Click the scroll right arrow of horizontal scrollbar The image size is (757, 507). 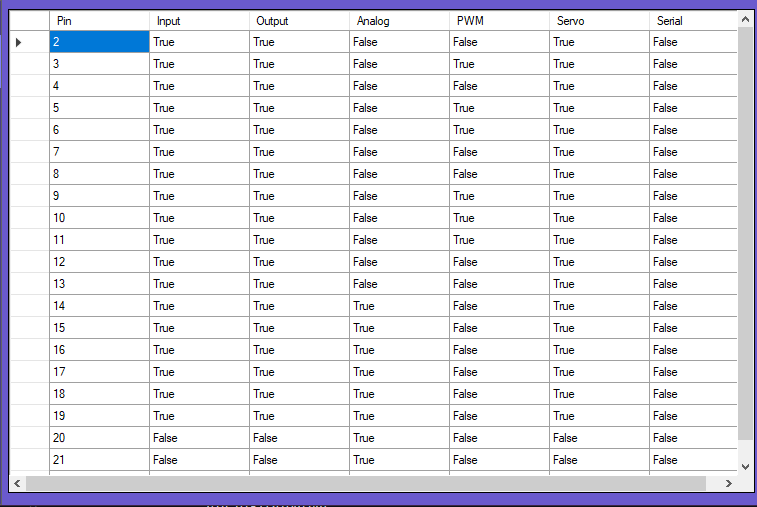729,483
